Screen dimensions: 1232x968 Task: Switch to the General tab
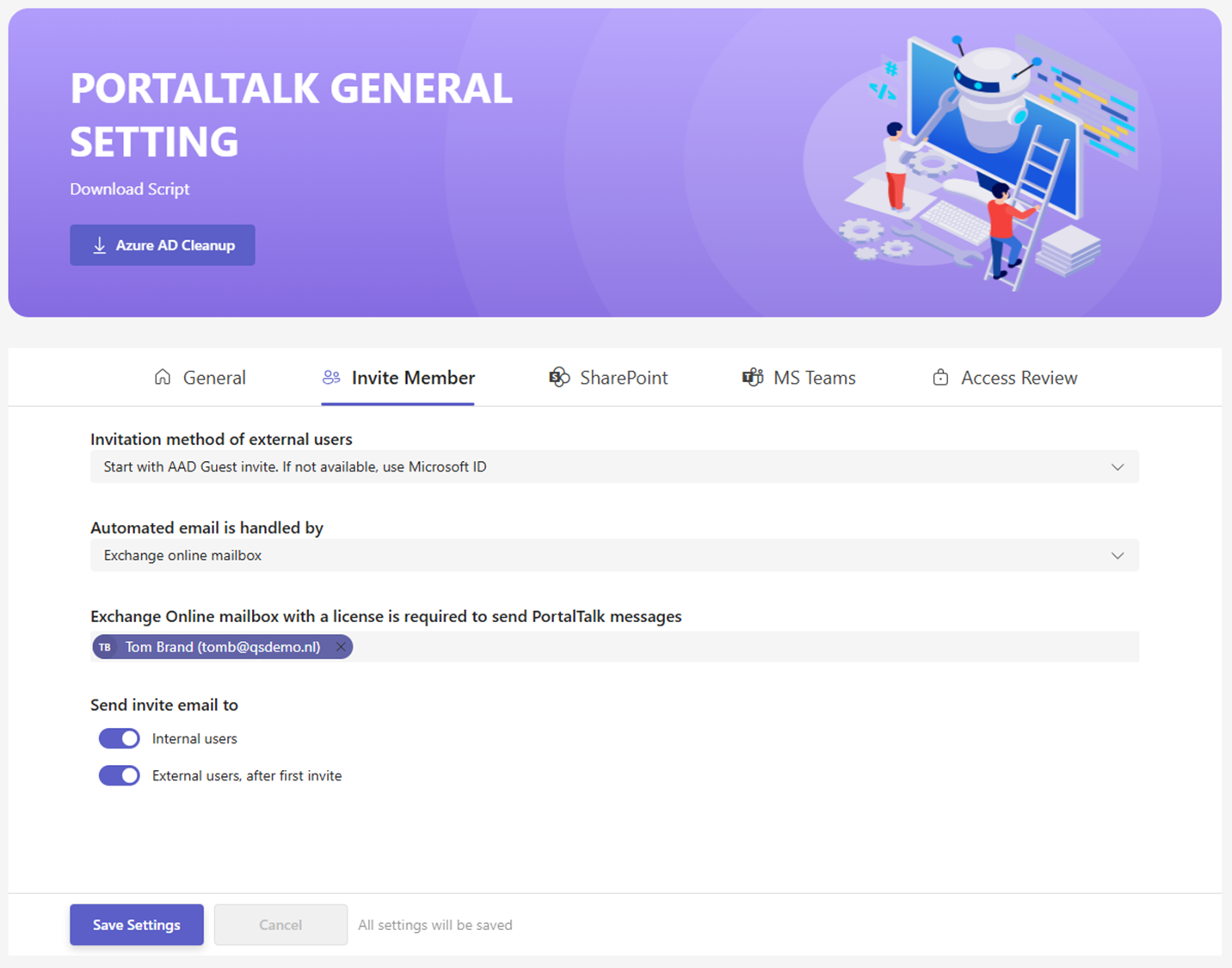pyautogui.click(x=213, y=378)
